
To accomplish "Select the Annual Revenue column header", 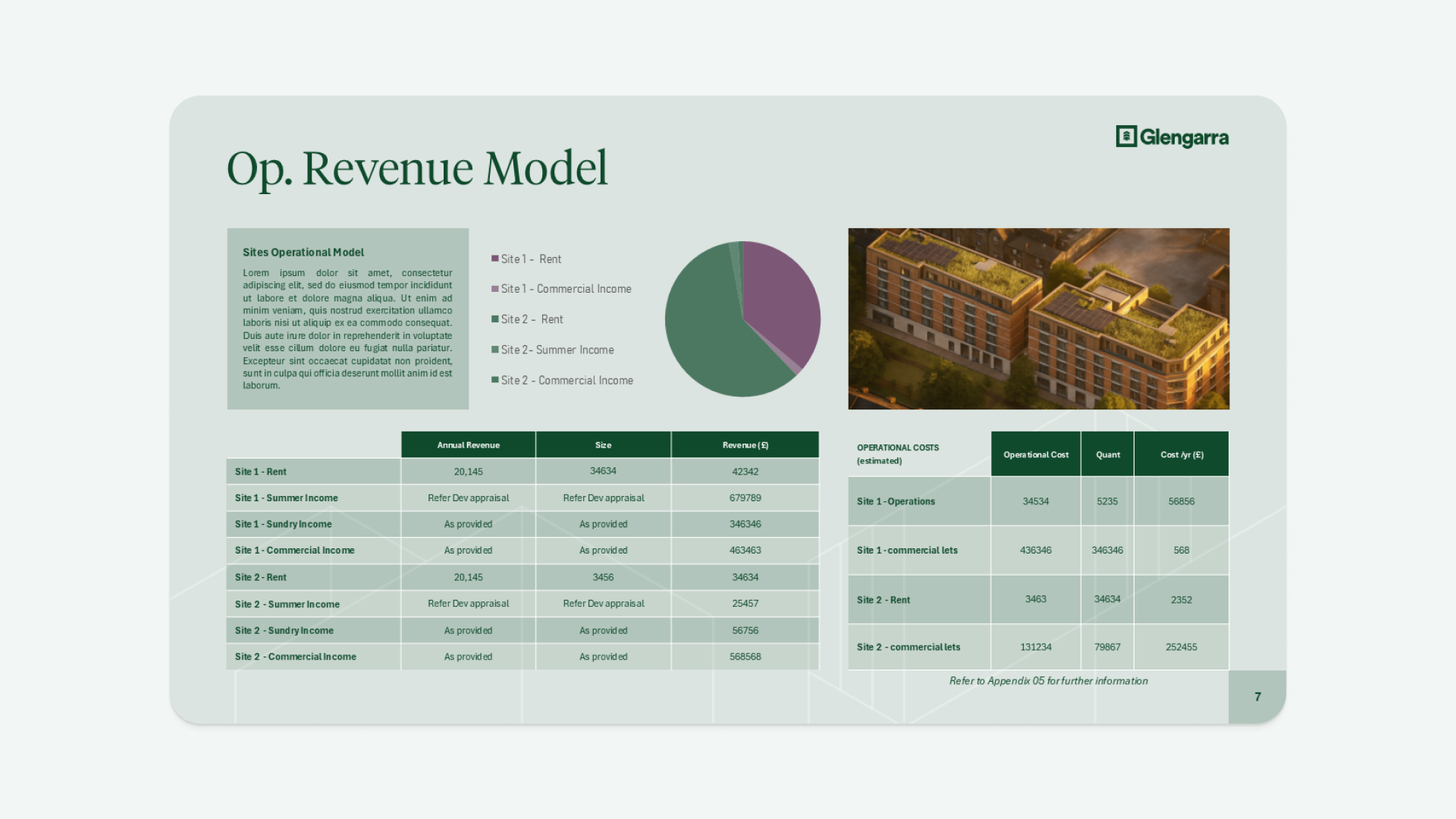I will pyautogui.click(x=468, y=445).
